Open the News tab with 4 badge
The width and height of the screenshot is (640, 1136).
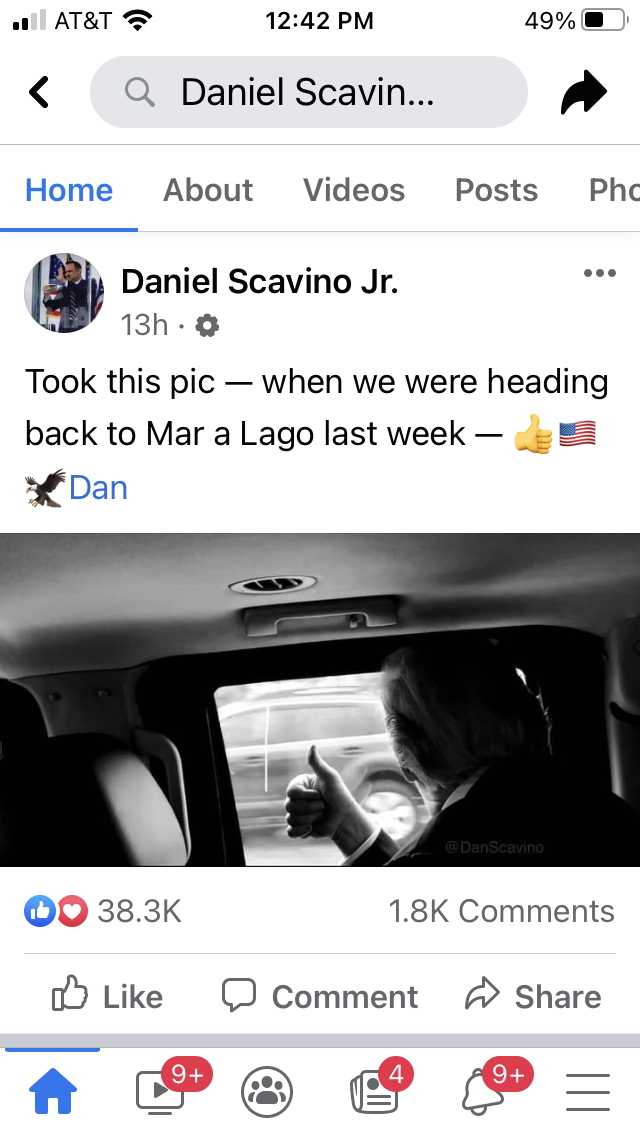click(375, 1092)
